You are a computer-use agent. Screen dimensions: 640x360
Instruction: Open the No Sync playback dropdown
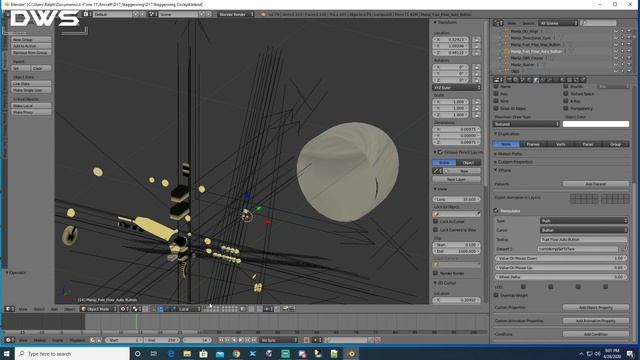tap(279, 340)
